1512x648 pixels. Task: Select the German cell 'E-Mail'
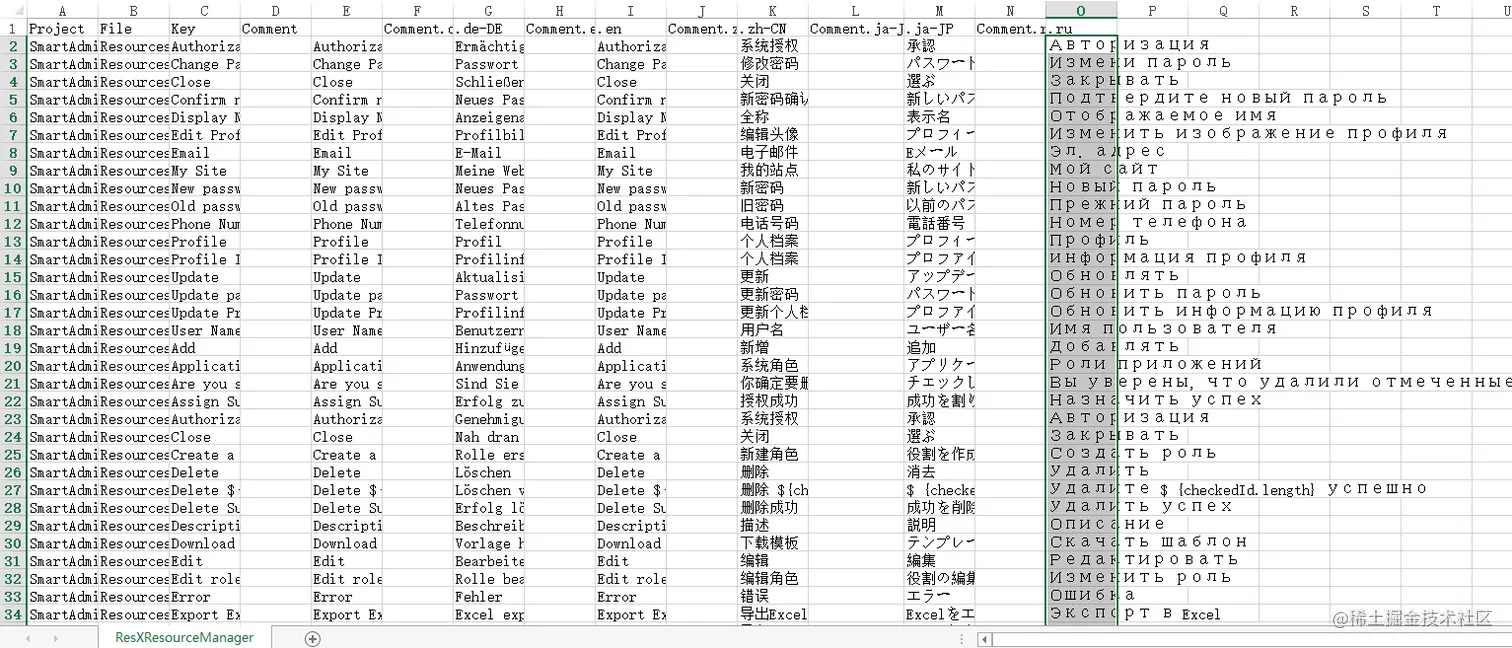(488, 153)
